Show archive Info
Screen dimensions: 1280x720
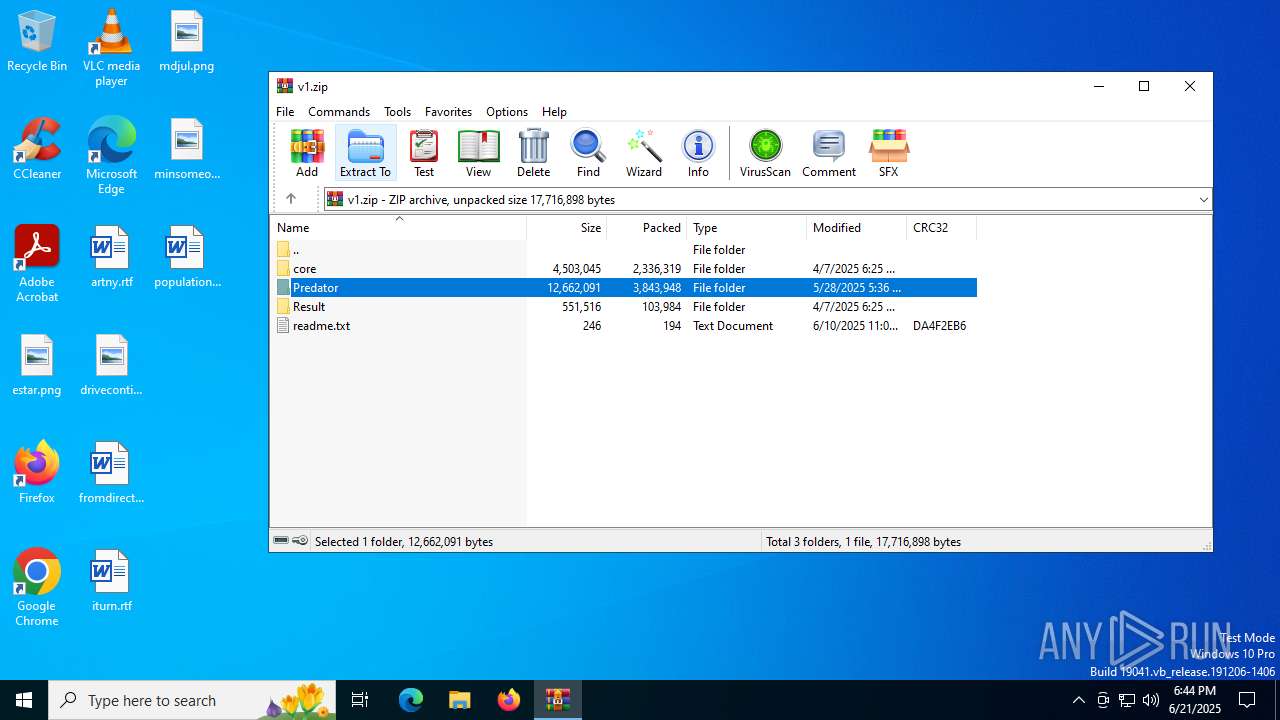click(x=698, y=153)
